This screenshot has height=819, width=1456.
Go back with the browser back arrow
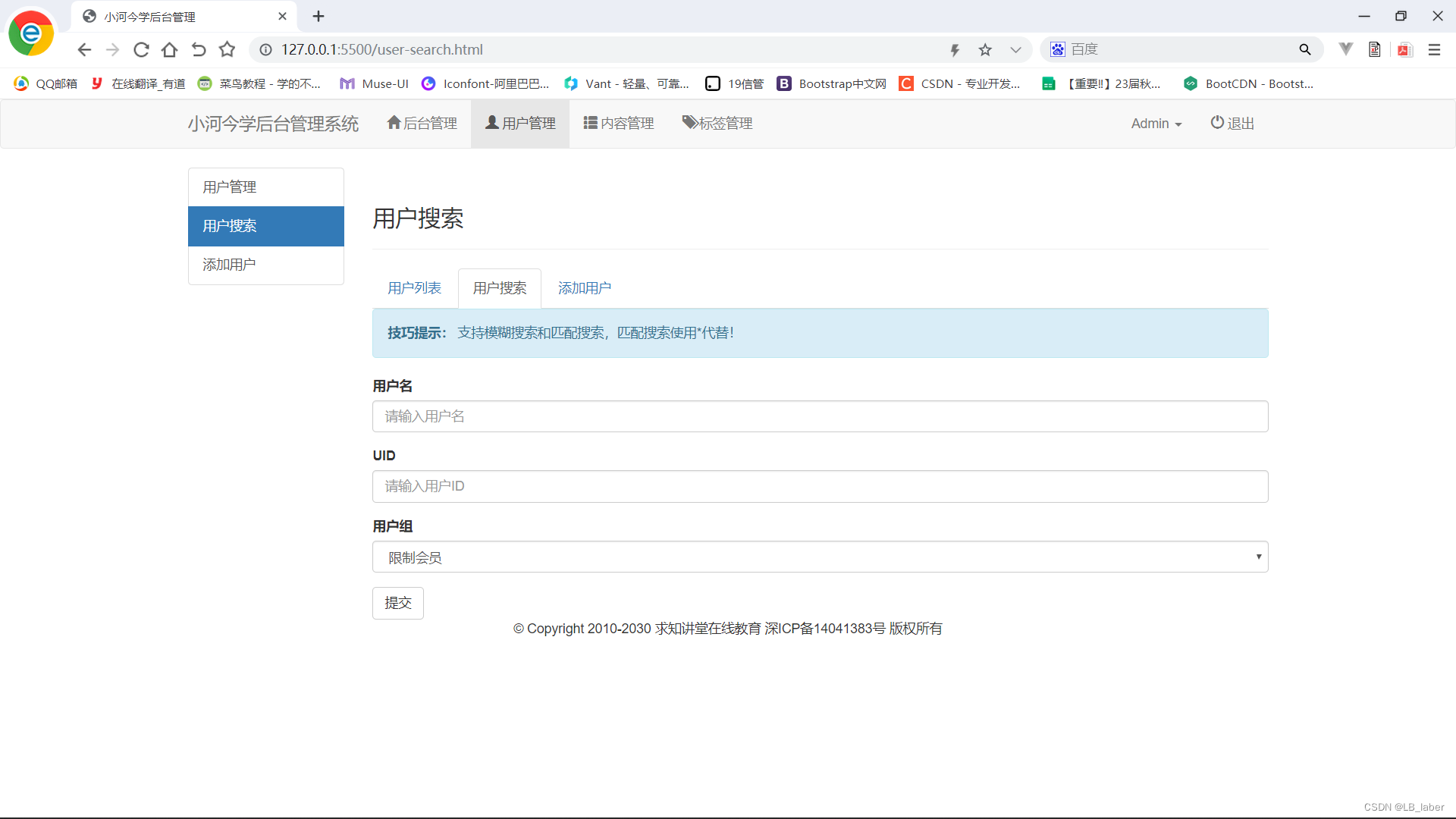(84, 50)
